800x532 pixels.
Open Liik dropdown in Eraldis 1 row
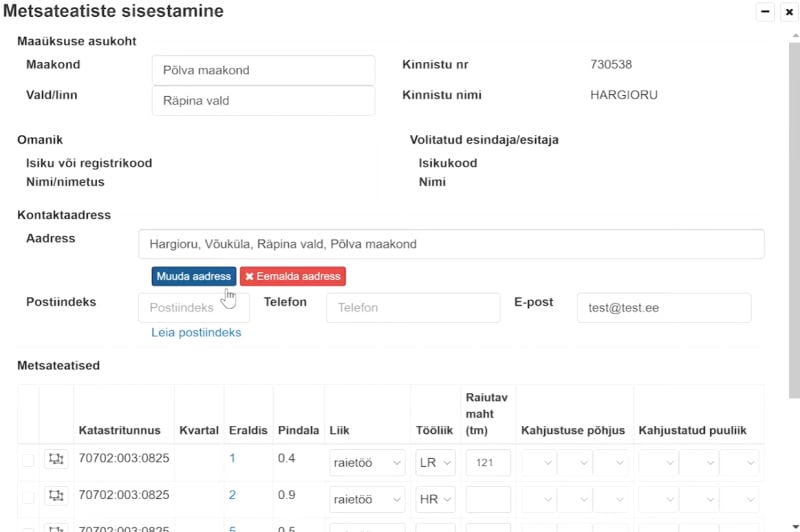pos(367,463)
